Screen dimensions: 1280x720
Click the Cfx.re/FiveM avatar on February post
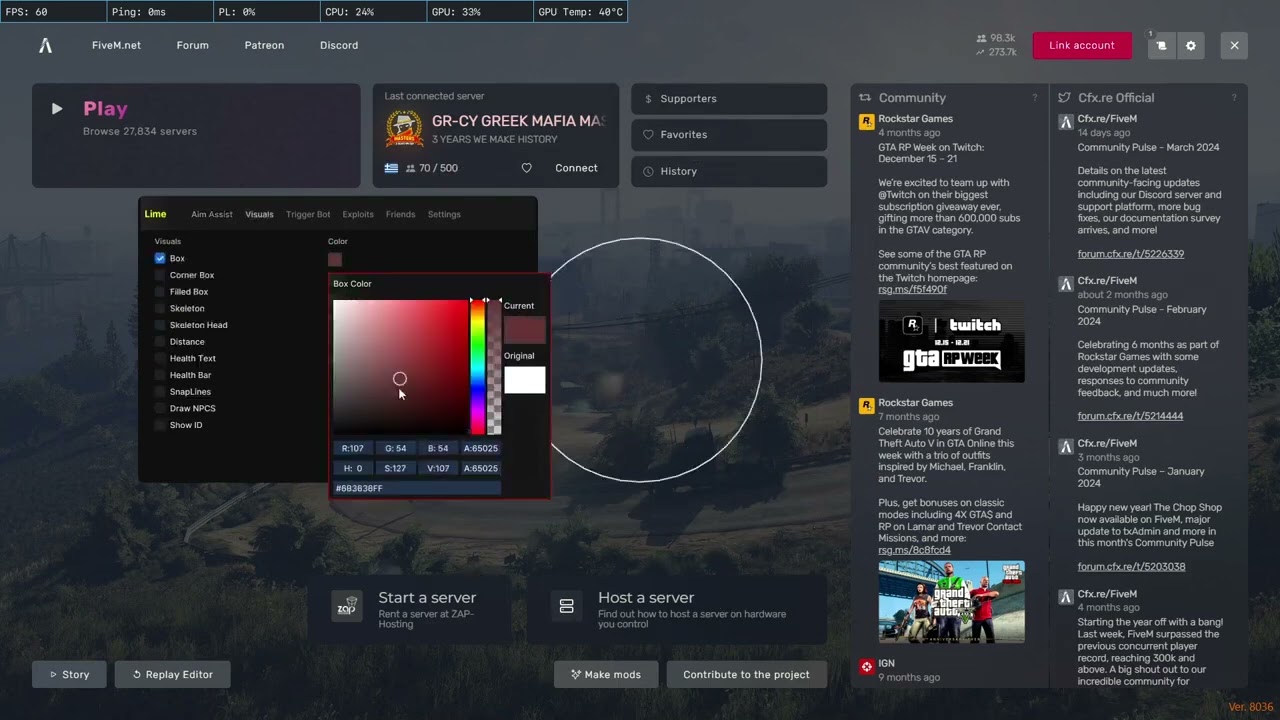[x=1066, y=283]
